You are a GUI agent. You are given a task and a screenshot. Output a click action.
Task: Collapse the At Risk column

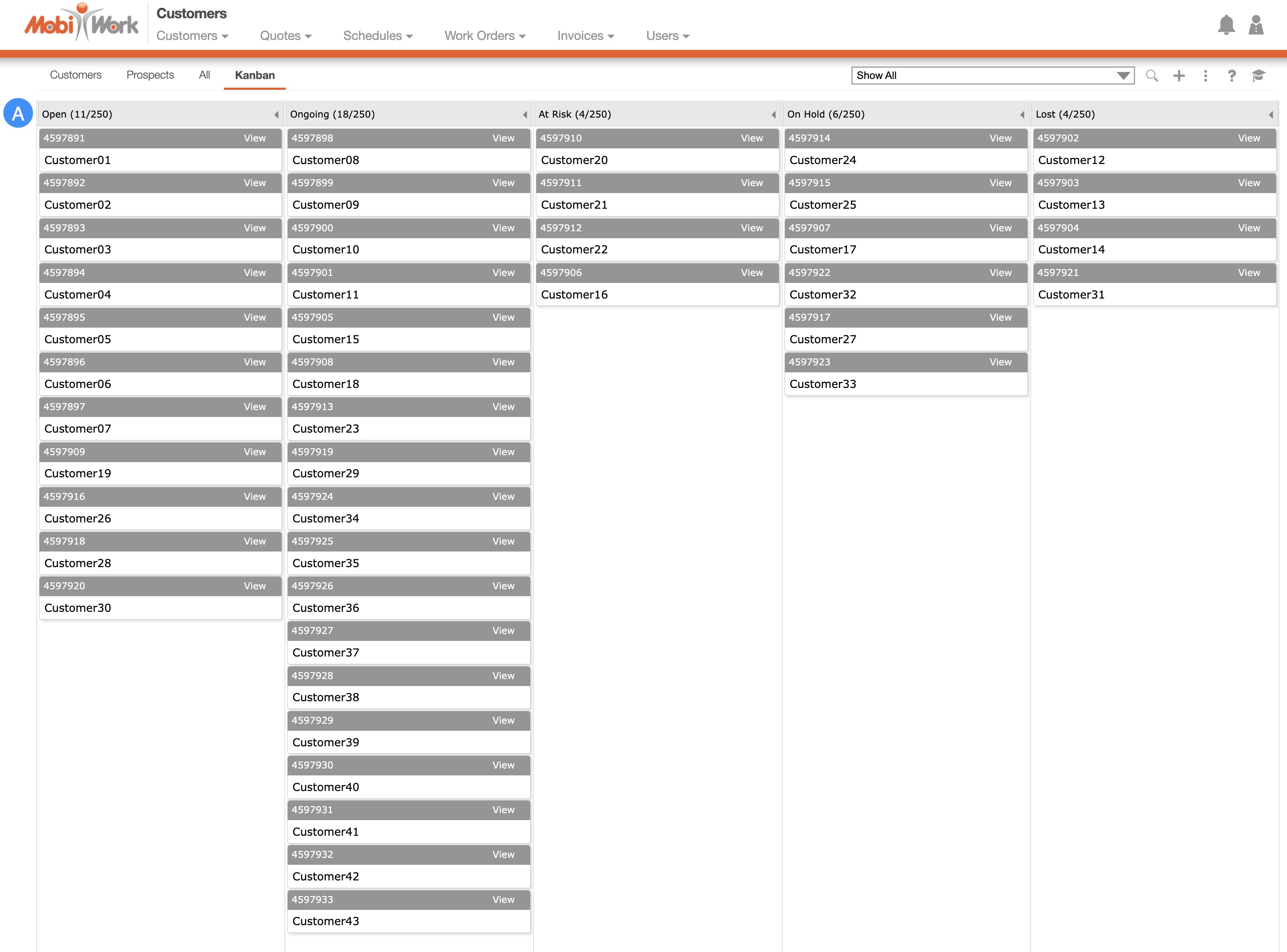(774, 115)
